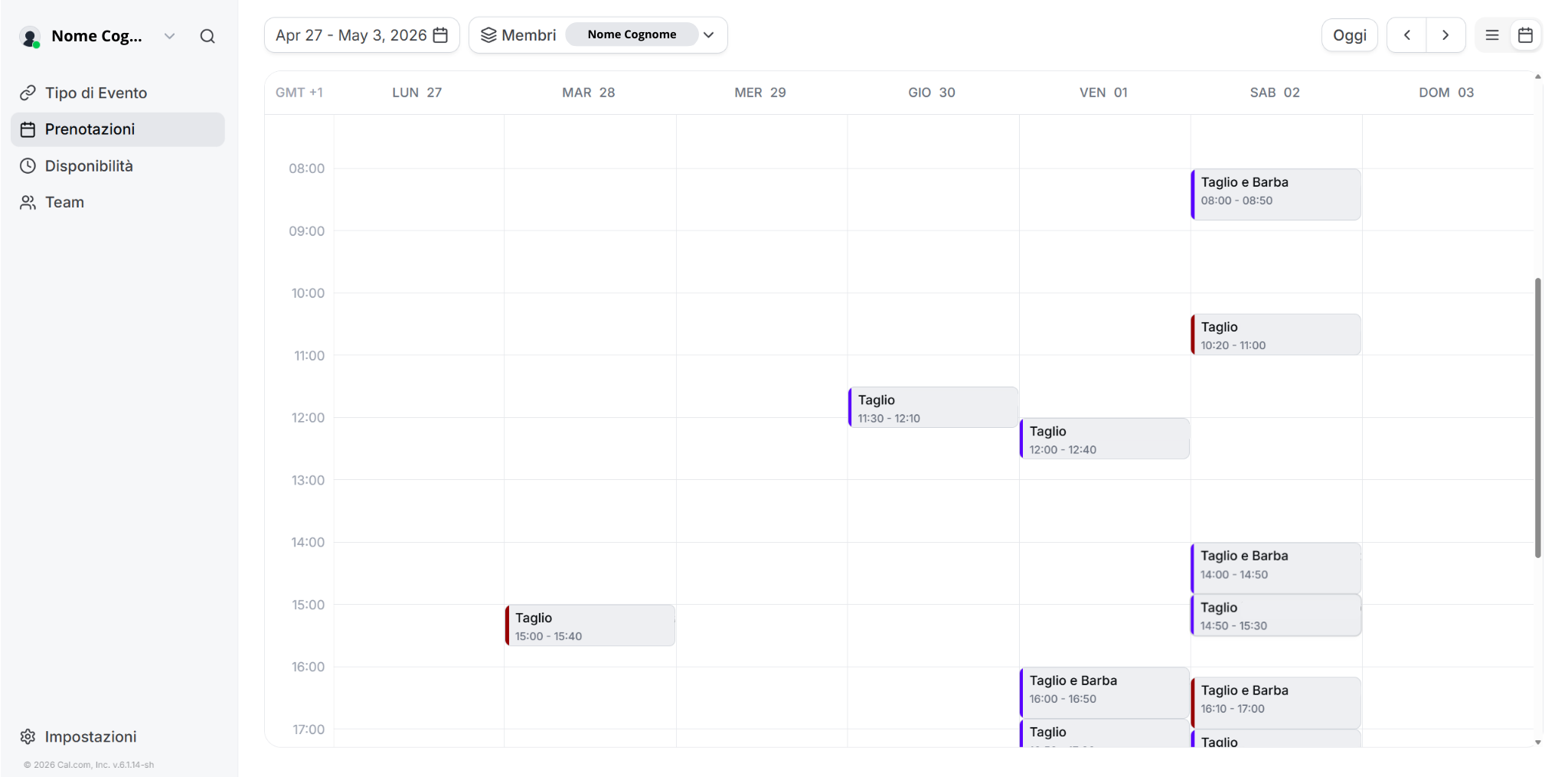
Task: Click the search magnifier icon
Action: coord(207,36)
